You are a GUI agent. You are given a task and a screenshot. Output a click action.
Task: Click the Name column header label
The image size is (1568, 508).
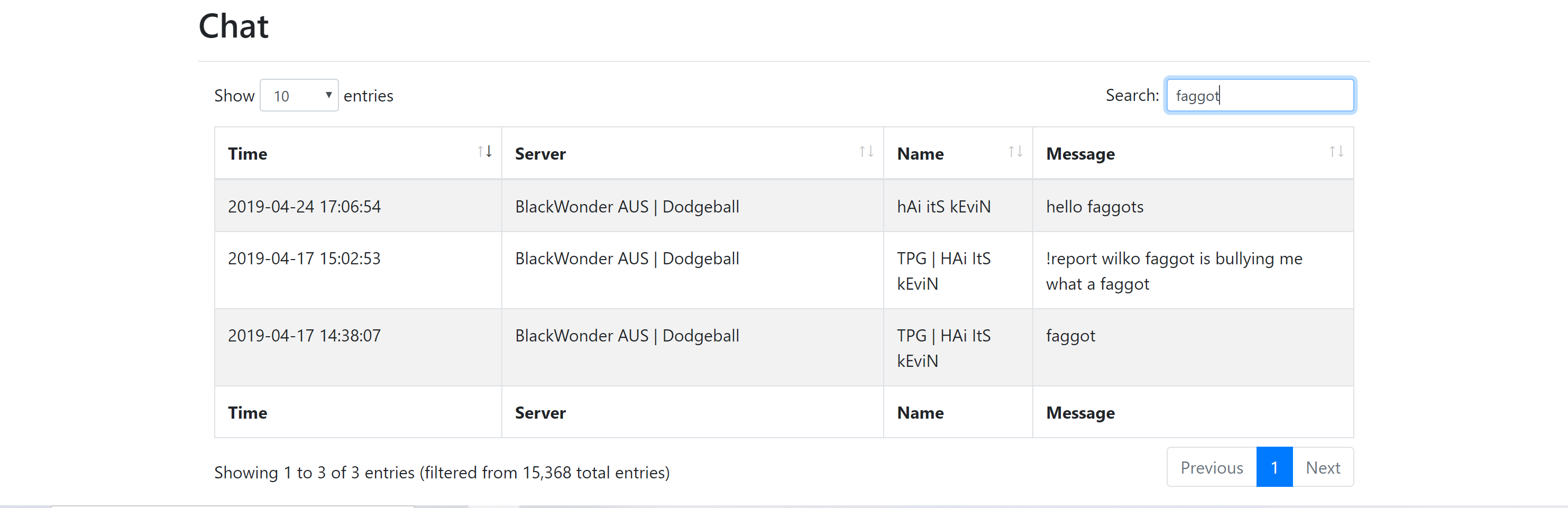point(920,154)
